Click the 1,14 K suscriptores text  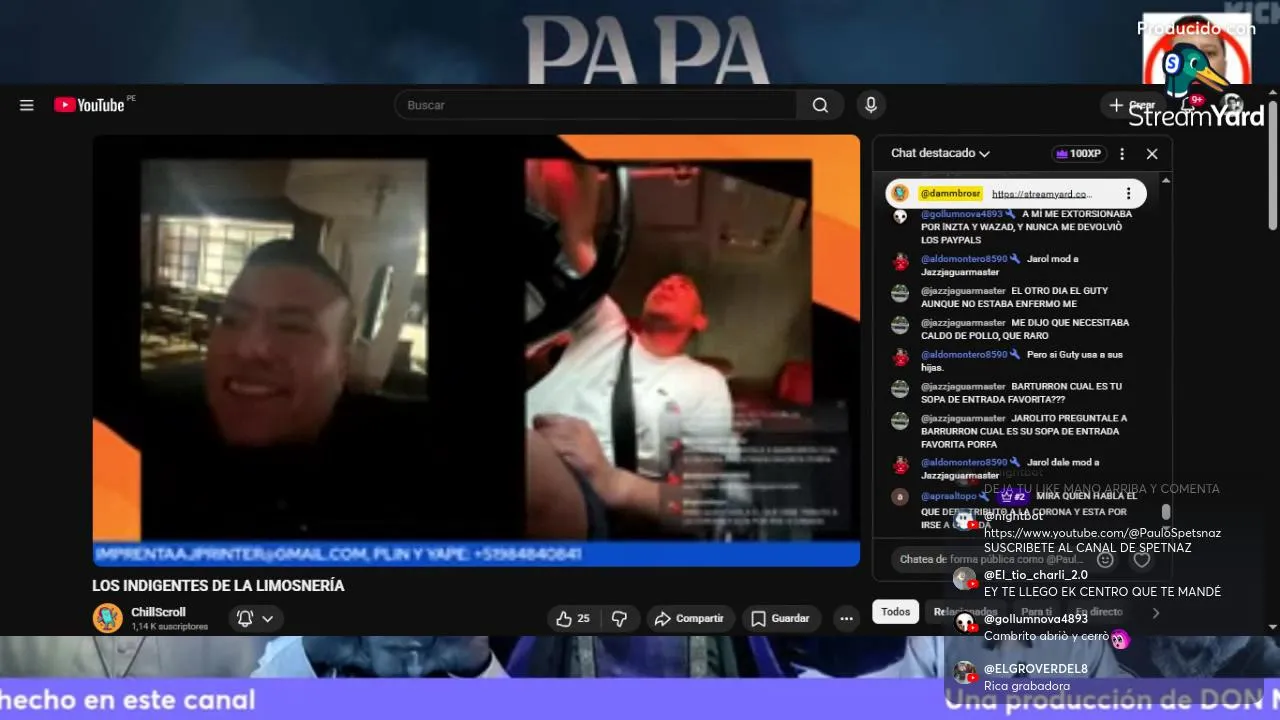click(169, 627)
